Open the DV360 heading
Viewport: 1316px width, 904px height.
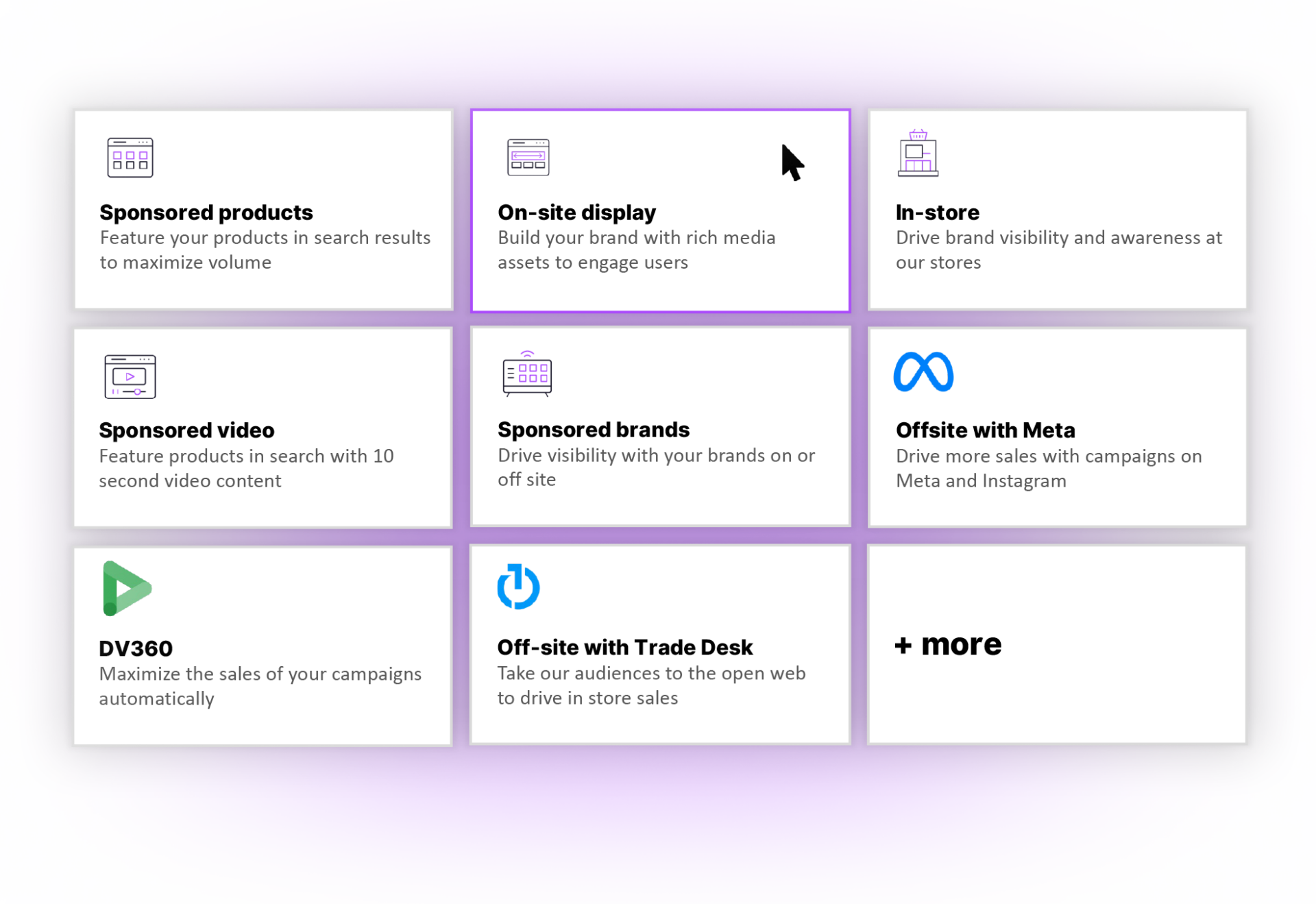136,648
